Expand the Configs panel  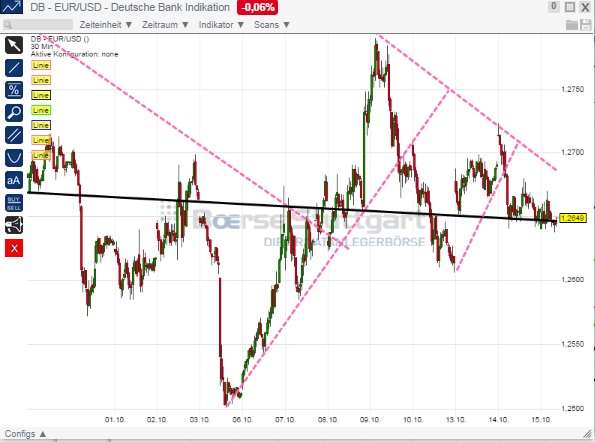click(x=25, y=434)
